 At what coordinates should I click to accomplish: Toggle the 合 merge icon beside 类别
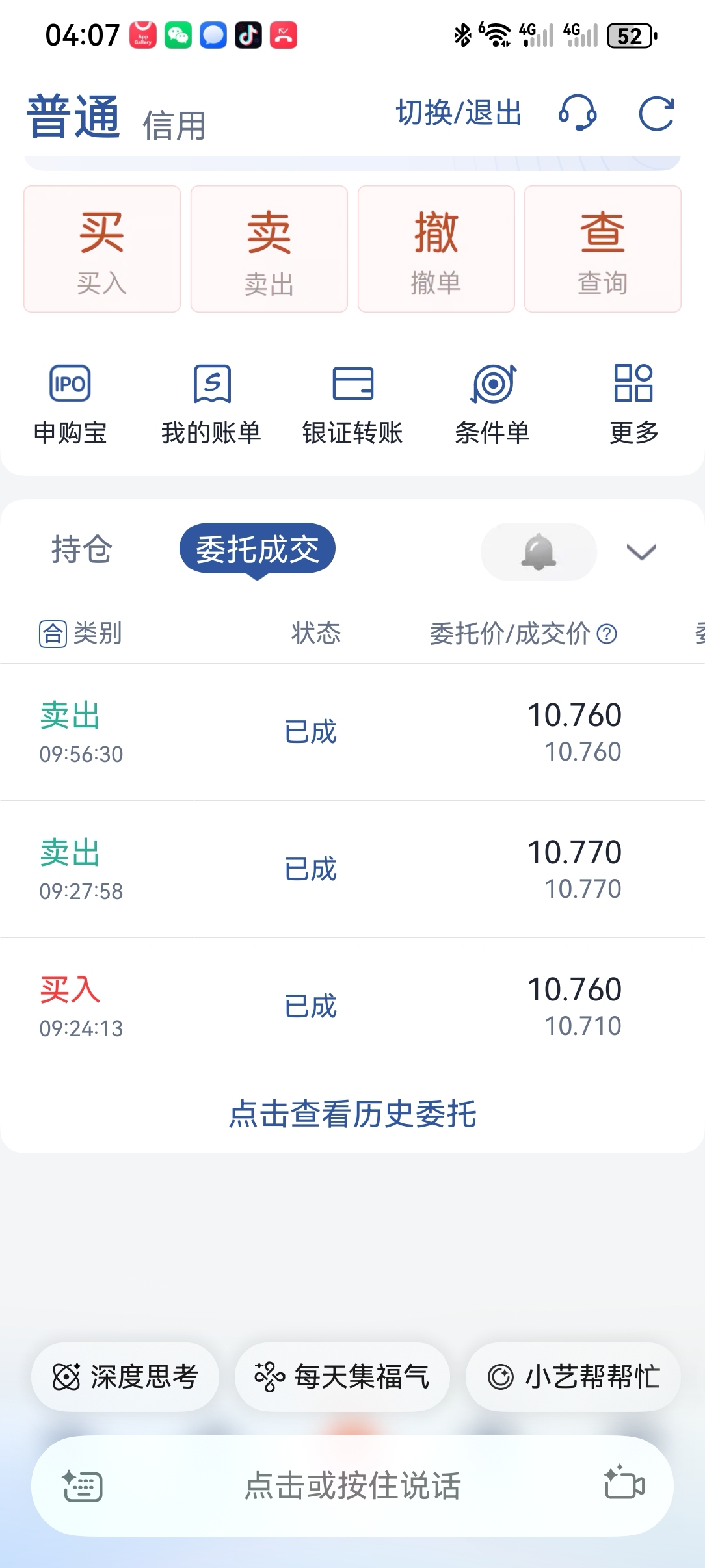53,634
